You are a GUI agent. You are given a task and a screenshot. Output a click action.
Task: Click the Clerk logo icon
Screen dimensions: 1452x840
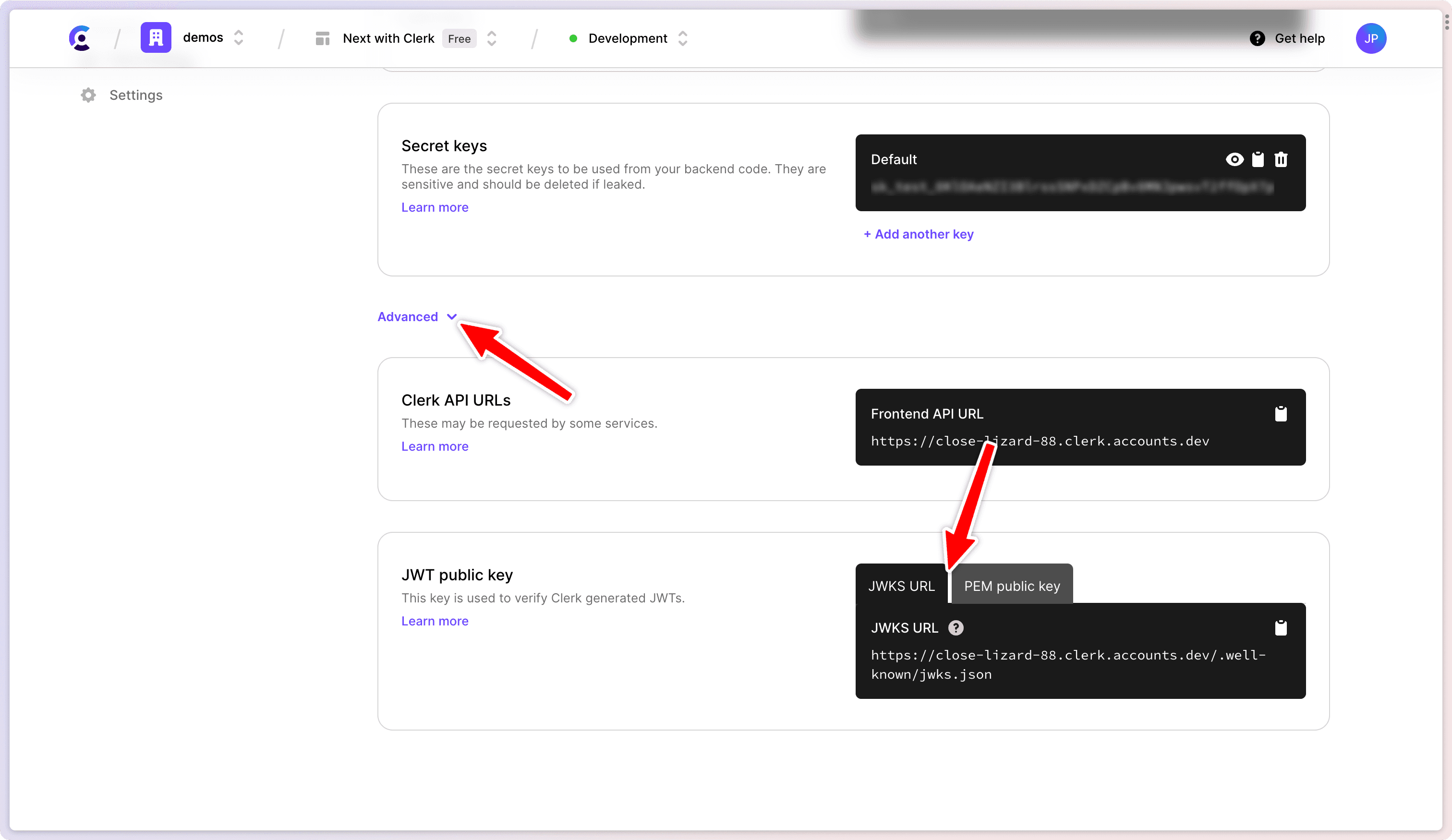coord(80,38)
